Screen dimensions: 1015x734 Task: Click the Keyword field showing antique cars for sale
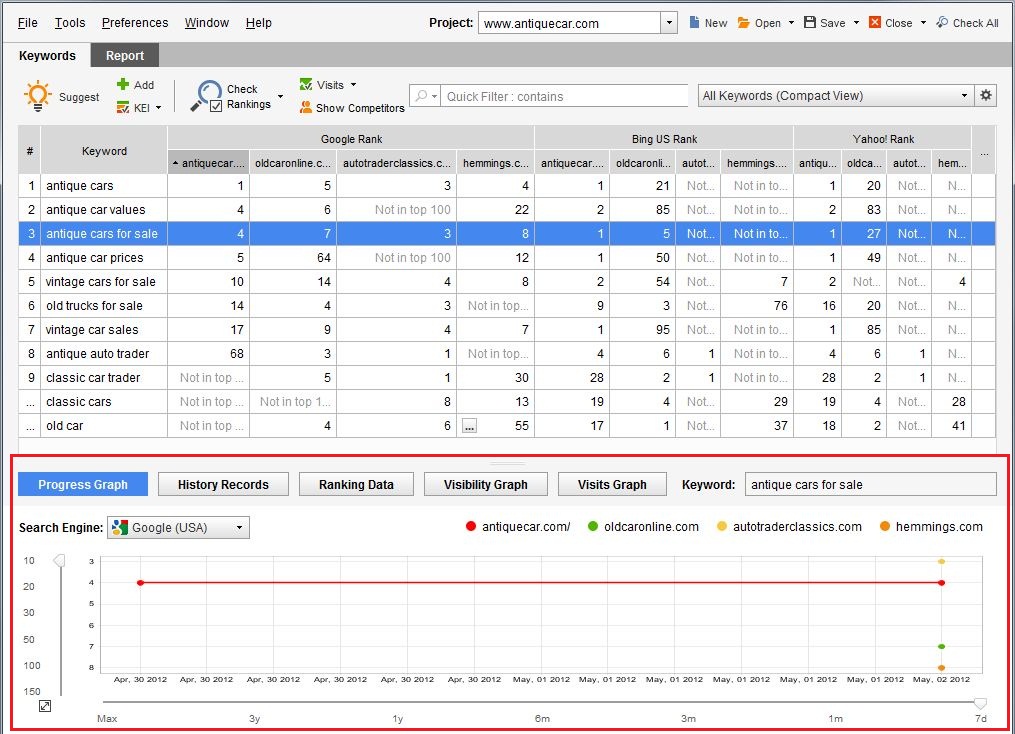click(871, 484)
